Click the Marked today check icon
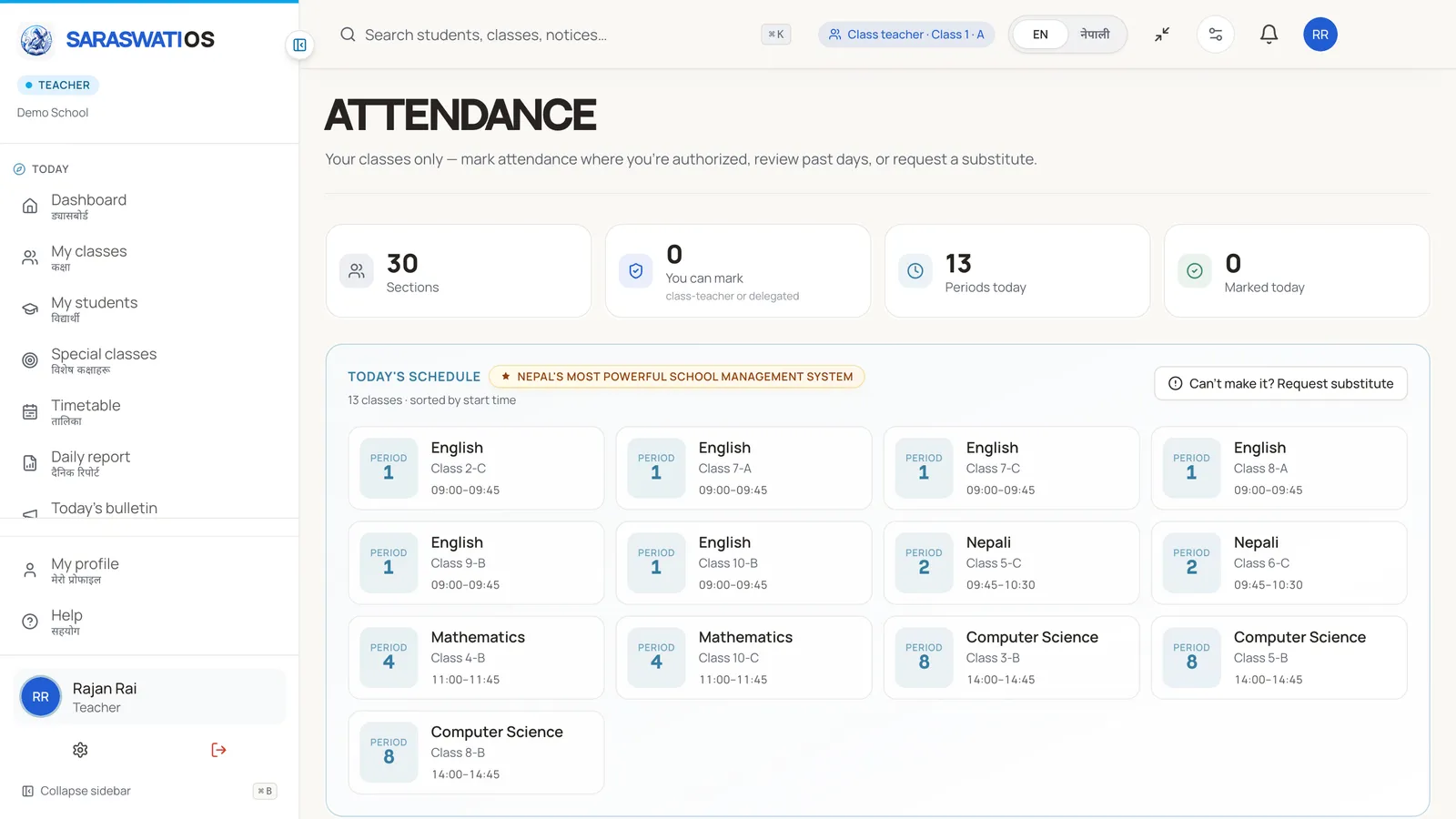This screenshot has width=1456, height=819. click(1195, 271)
